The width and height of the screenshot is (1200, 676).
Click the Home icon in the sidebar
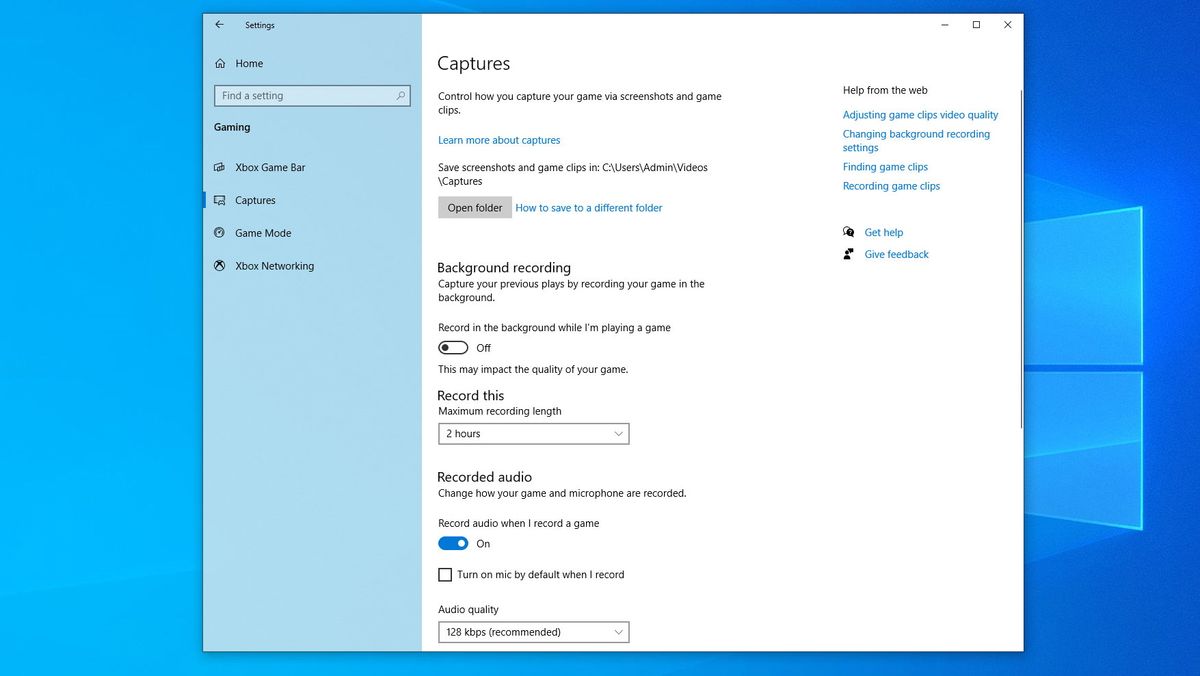(x=219, y=63)
